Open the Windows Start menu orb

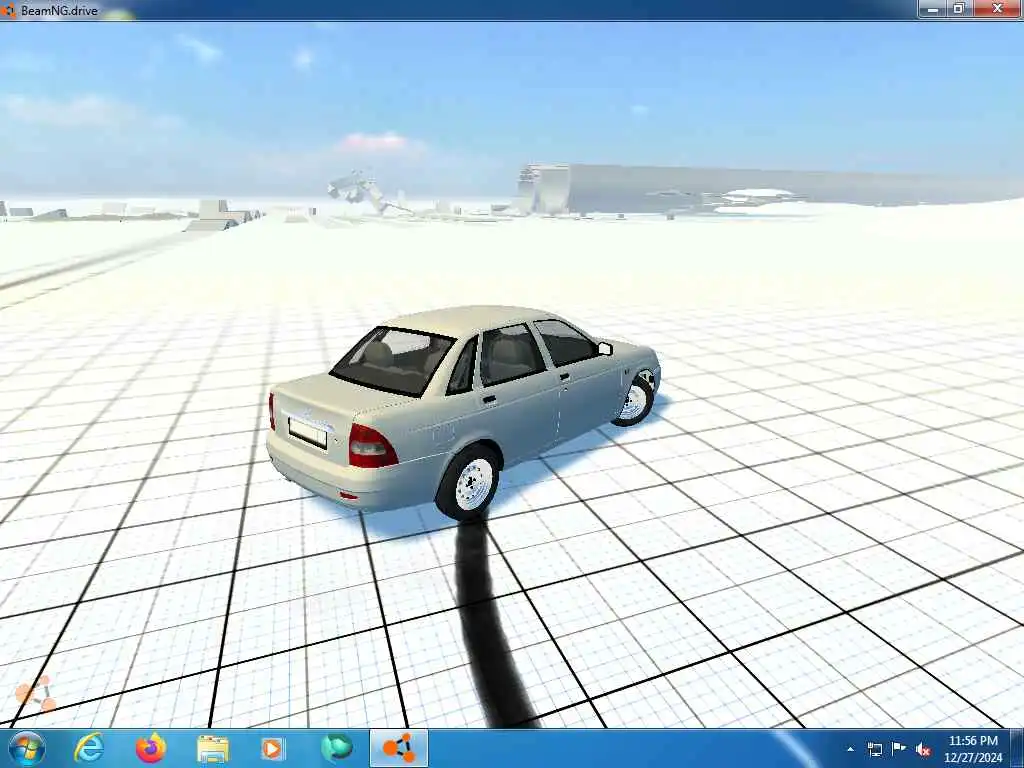(x=27, y=748)
